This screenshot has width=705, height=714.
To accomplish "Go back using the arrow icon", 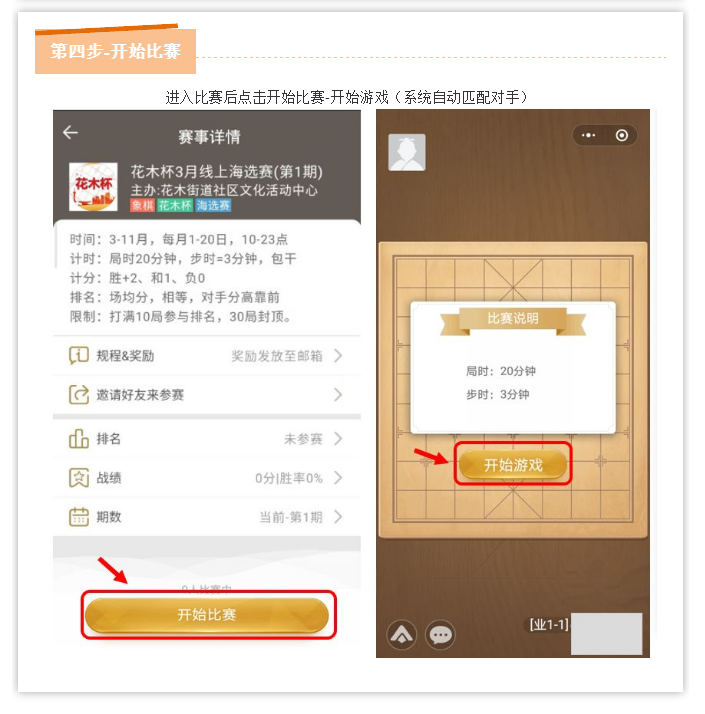I will (71, 133).
